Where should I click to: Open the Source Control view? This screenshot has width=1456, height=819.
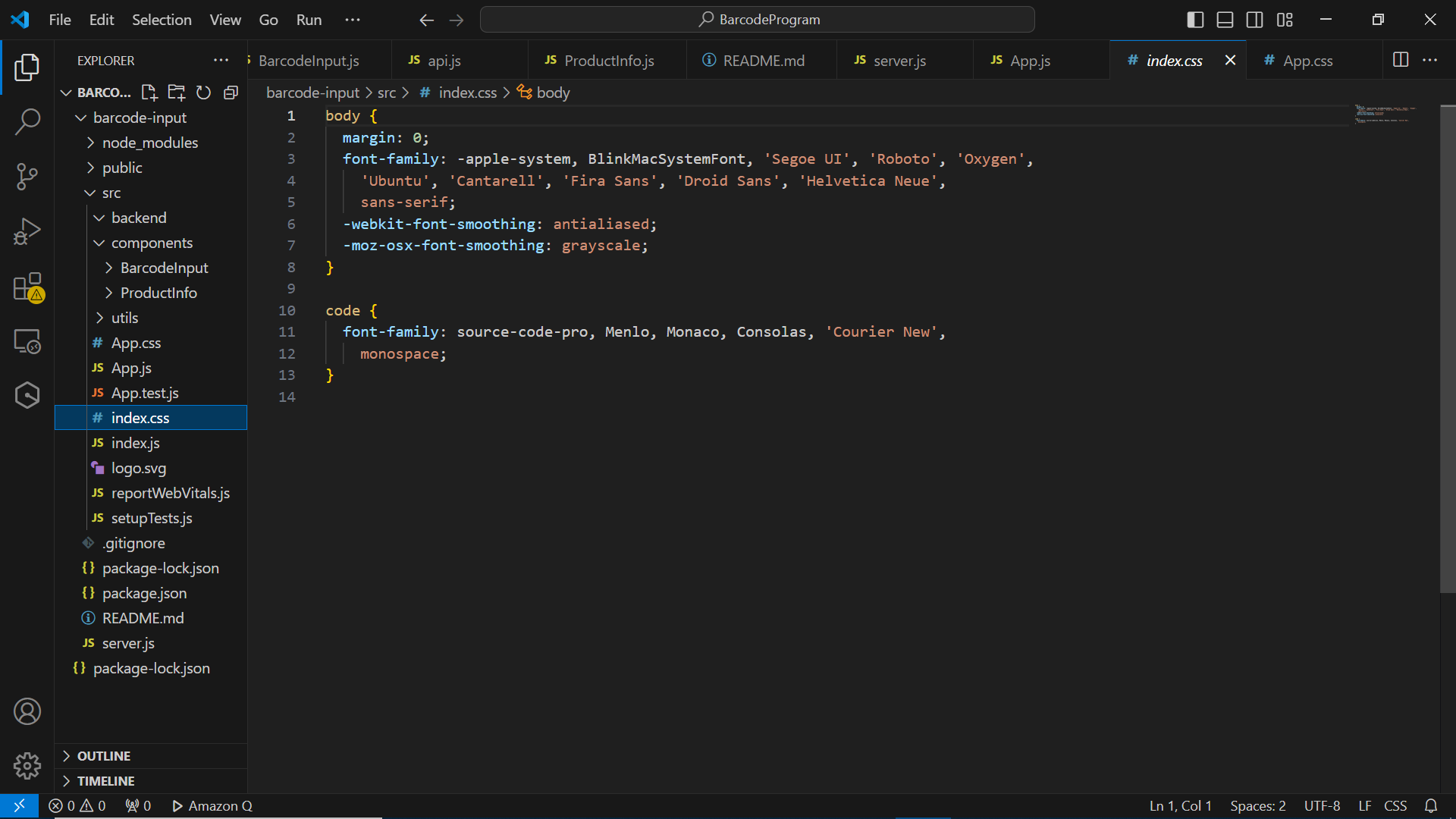click(x=27, y=176)
